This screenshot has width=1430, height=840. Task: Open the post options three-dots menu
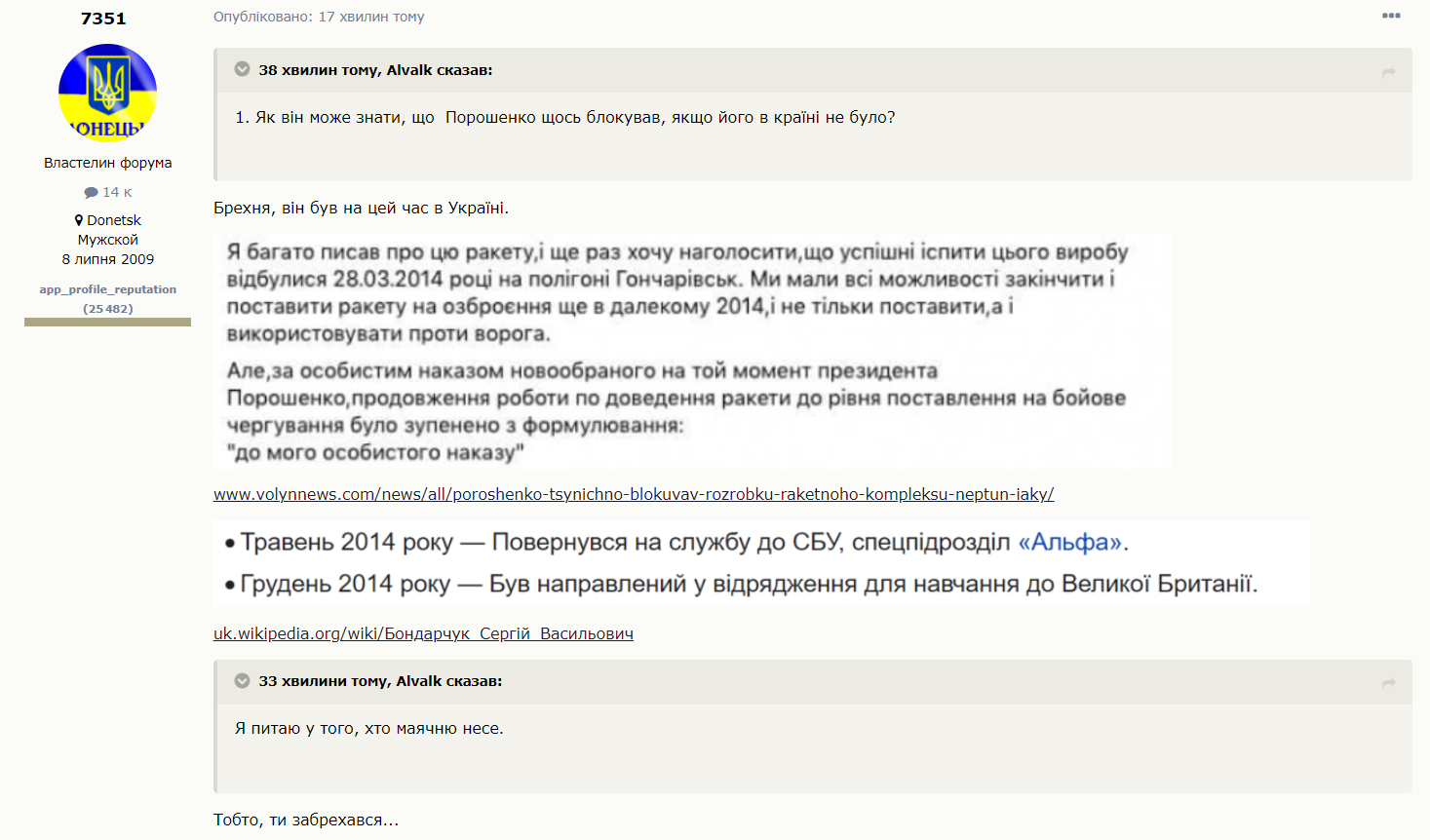tap(1391, 16)
